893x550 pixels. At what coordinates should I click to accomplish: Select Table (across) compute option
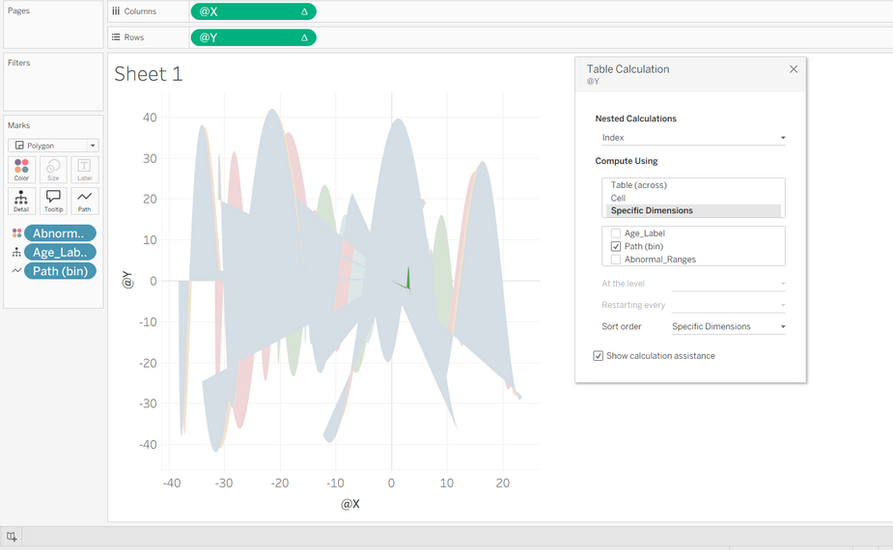tap(638, 185)
